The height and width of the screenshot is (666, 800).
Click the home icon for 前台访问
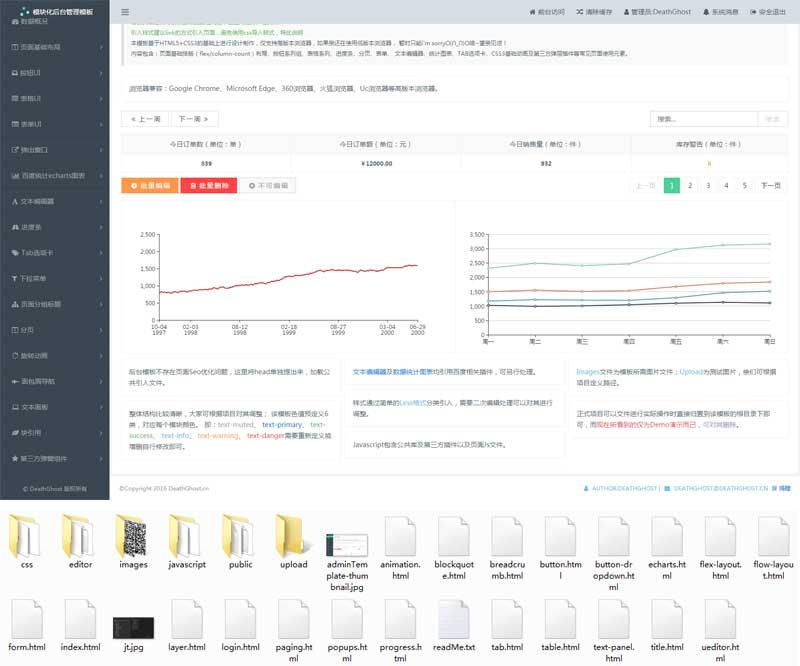tap(532, 12)
